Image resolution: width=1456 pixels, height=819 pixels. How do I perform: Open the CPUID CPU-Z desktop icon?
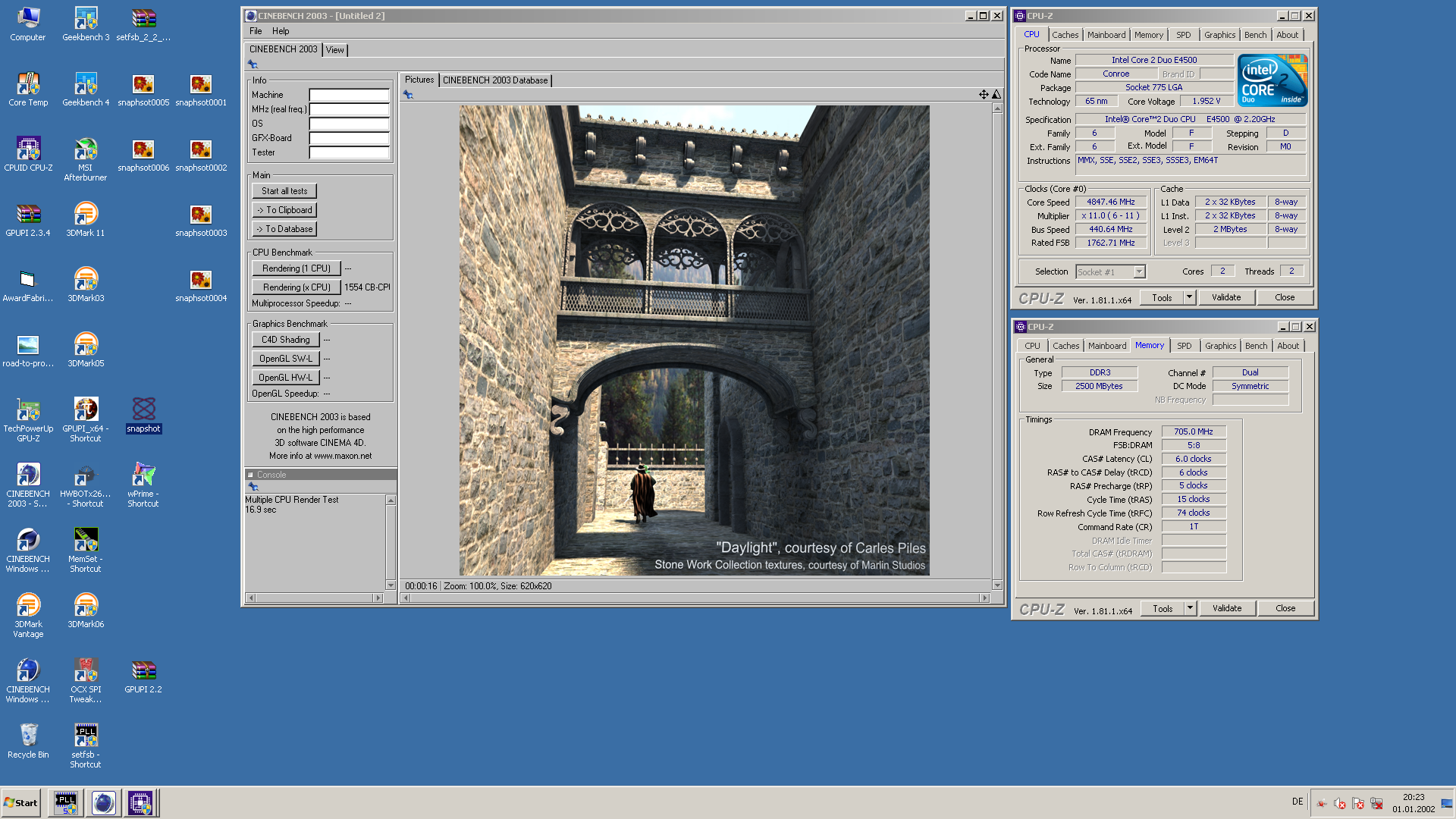tap(28, 154)
